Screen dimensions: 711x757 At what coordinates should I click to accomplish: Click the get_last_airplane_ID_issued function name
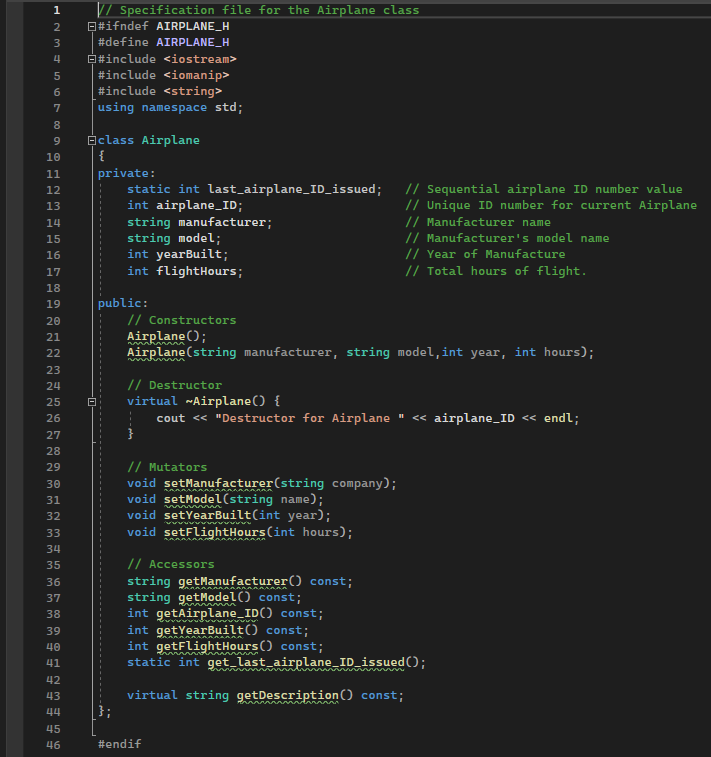(306, 662)
